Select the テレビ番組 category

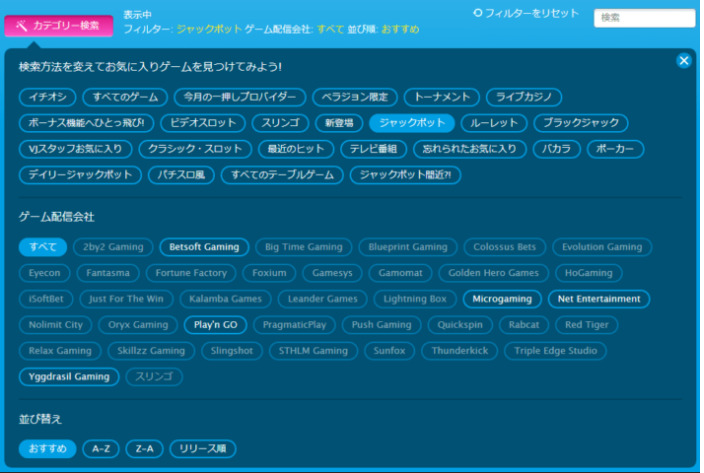(x=374, y=149)
